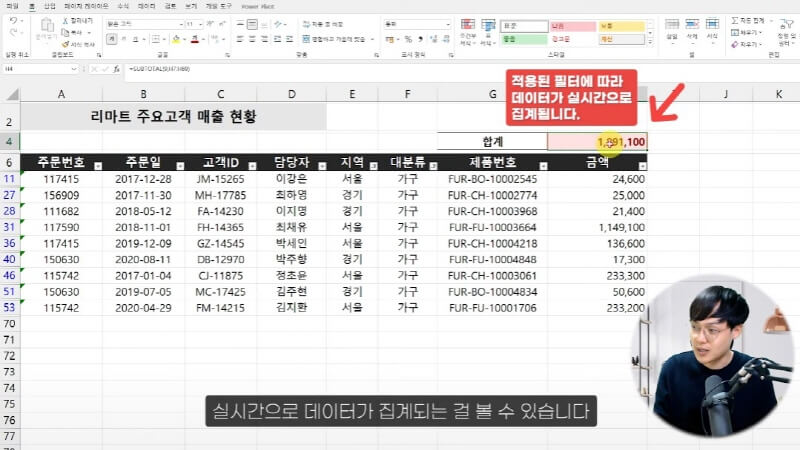800x450 pixels.
Task: Click the cell borders icon
Action: pos(156,39)
